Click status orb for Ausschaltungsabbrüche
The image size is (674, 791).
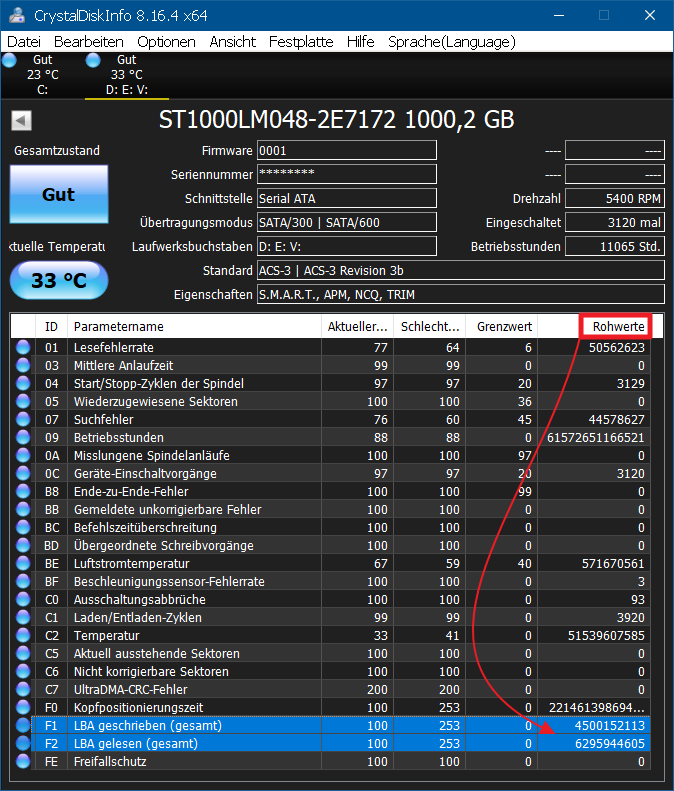[23, 599]
